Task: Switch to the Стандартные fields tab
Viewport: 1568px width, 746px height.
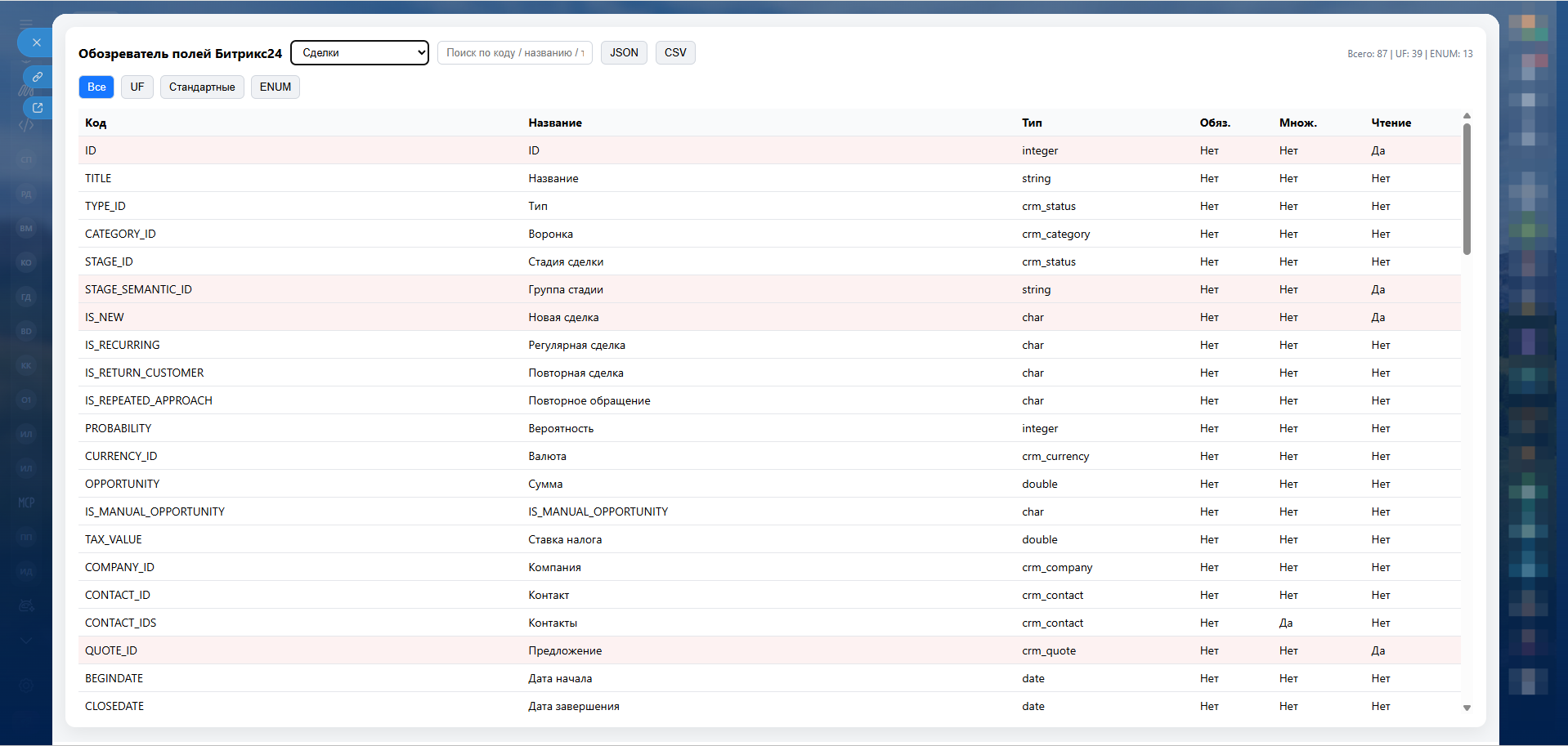Action: click(x=202, y=87)
